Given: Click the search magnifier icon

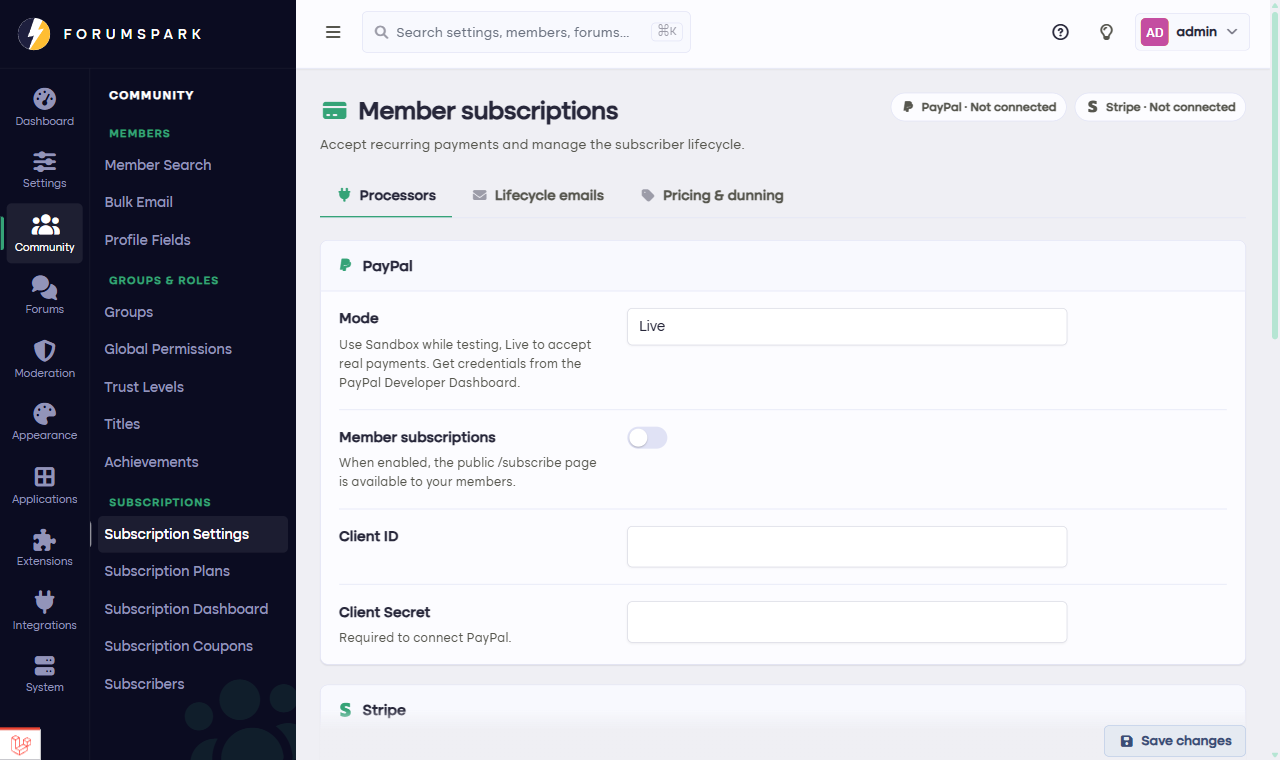Looking at the screenshot, I should 381,32.
